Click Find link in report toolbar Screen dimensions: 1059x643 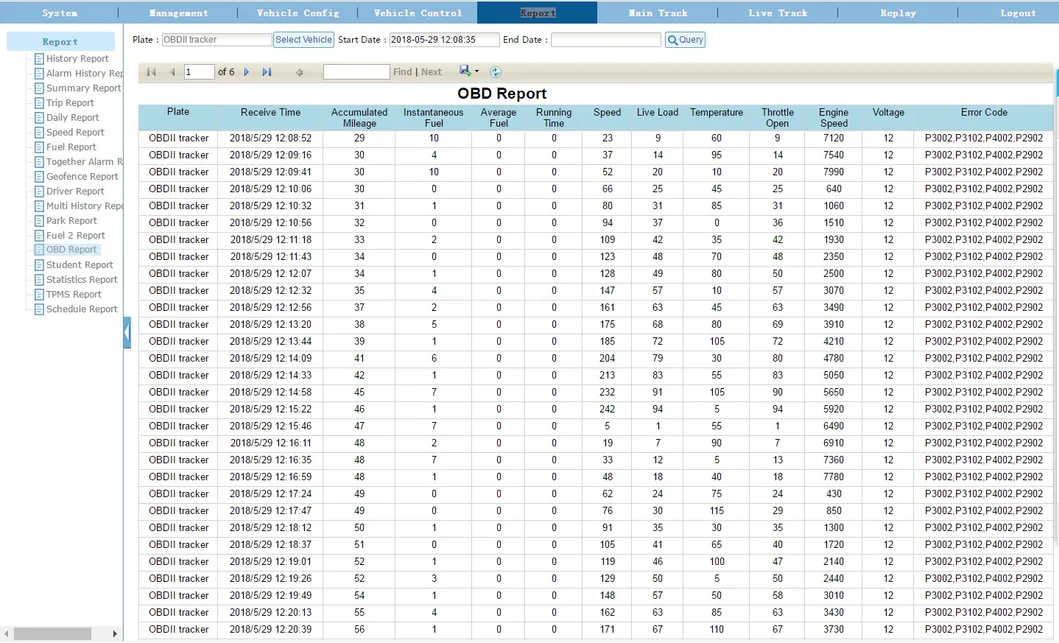tap(403, 72)
